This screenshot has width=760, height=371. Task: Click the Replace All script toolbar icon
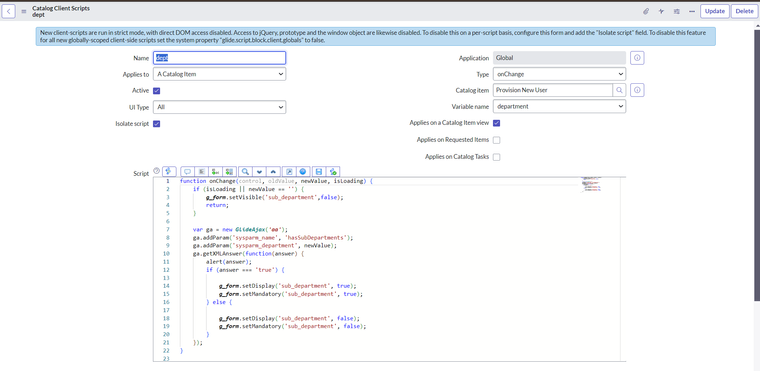click(230, 172)
